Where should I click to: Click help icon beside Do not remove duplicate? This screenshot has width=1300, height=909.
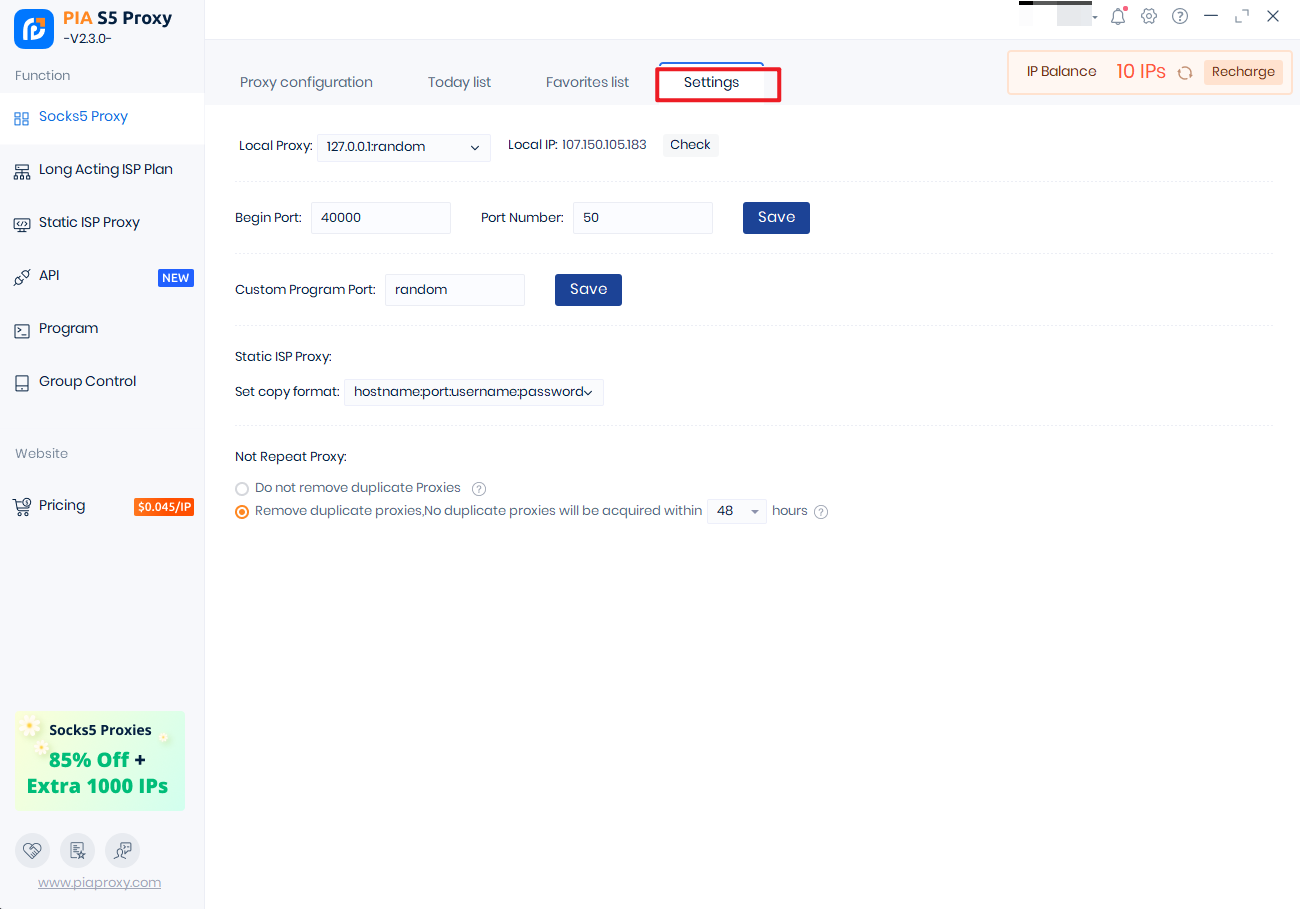[x=479, y=489]
